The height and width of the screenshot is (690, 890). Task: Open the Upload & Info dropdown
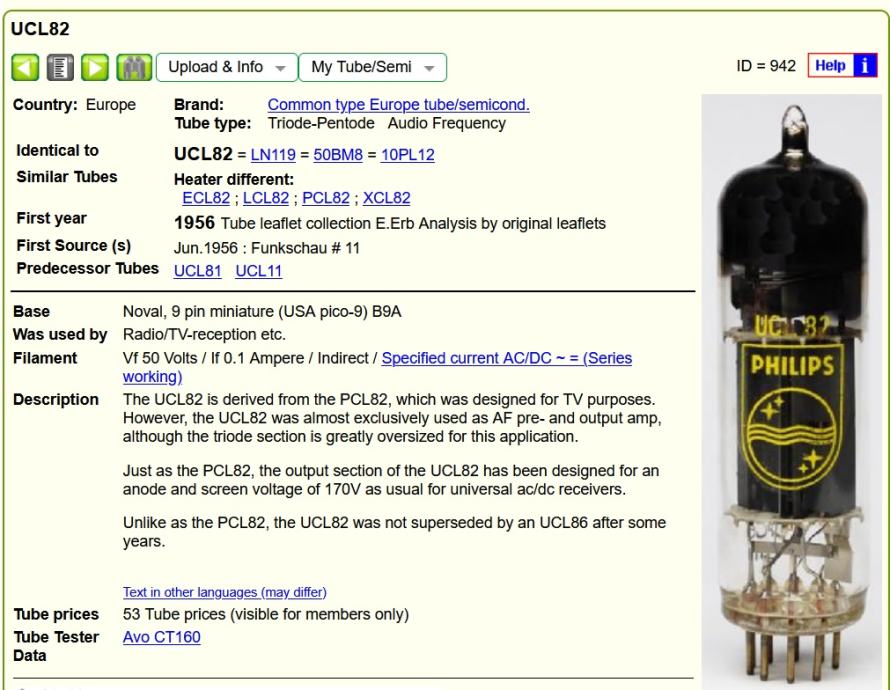(226, 68)
